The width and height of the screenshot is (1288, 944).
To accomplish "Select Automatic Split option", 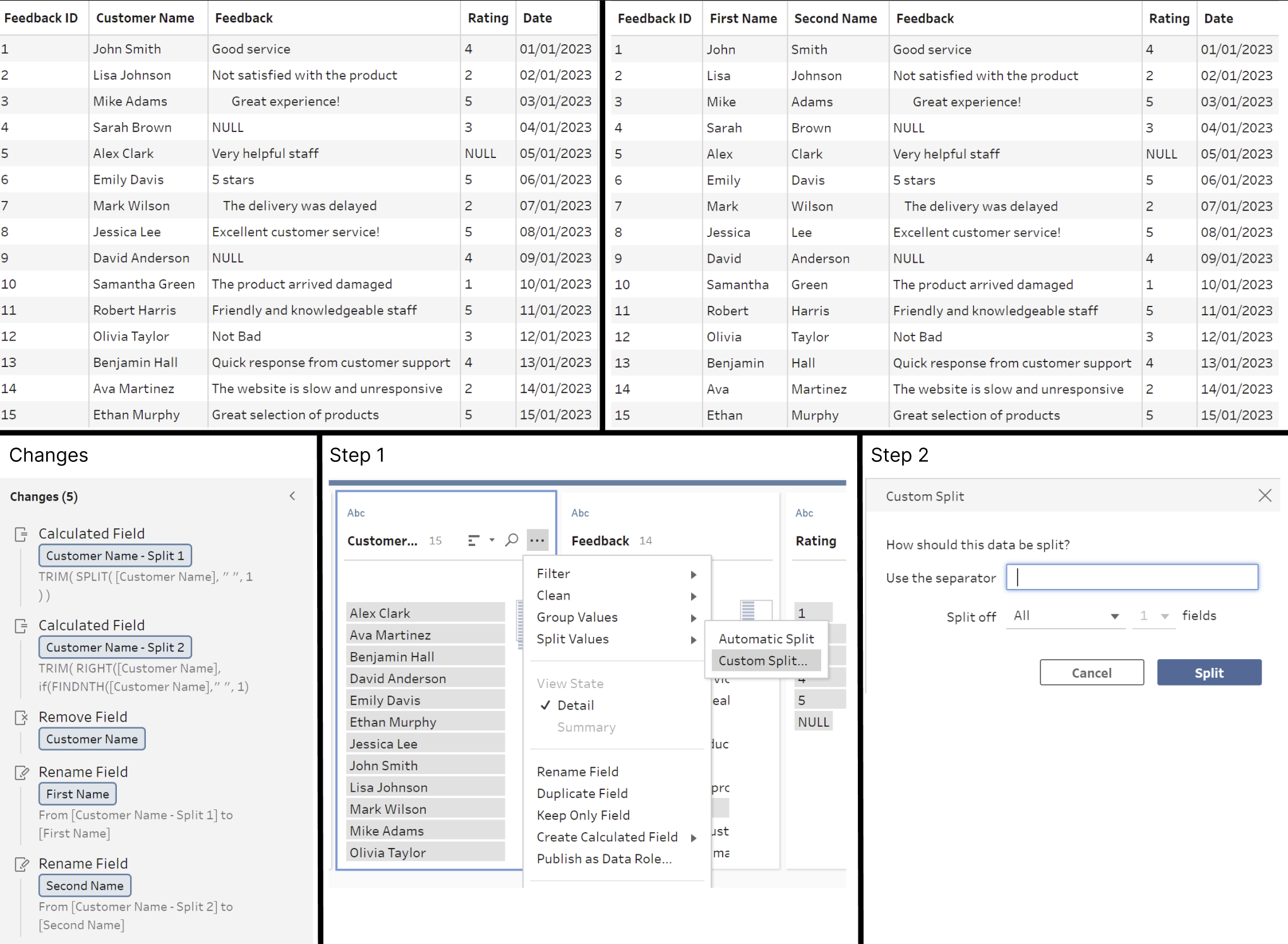I will tap(766, 639).
